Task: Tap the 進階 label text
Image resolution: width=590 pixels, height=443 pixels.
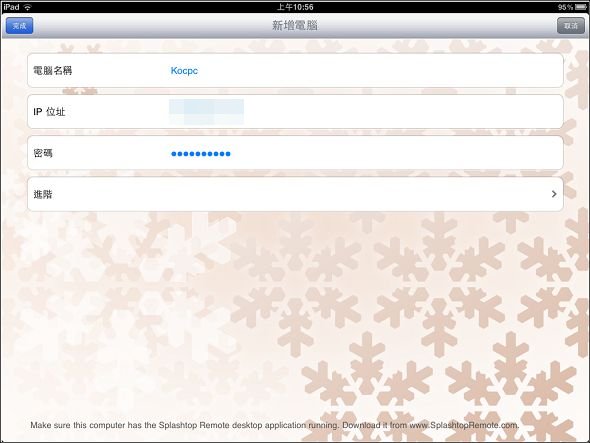Action: (43, 194)
